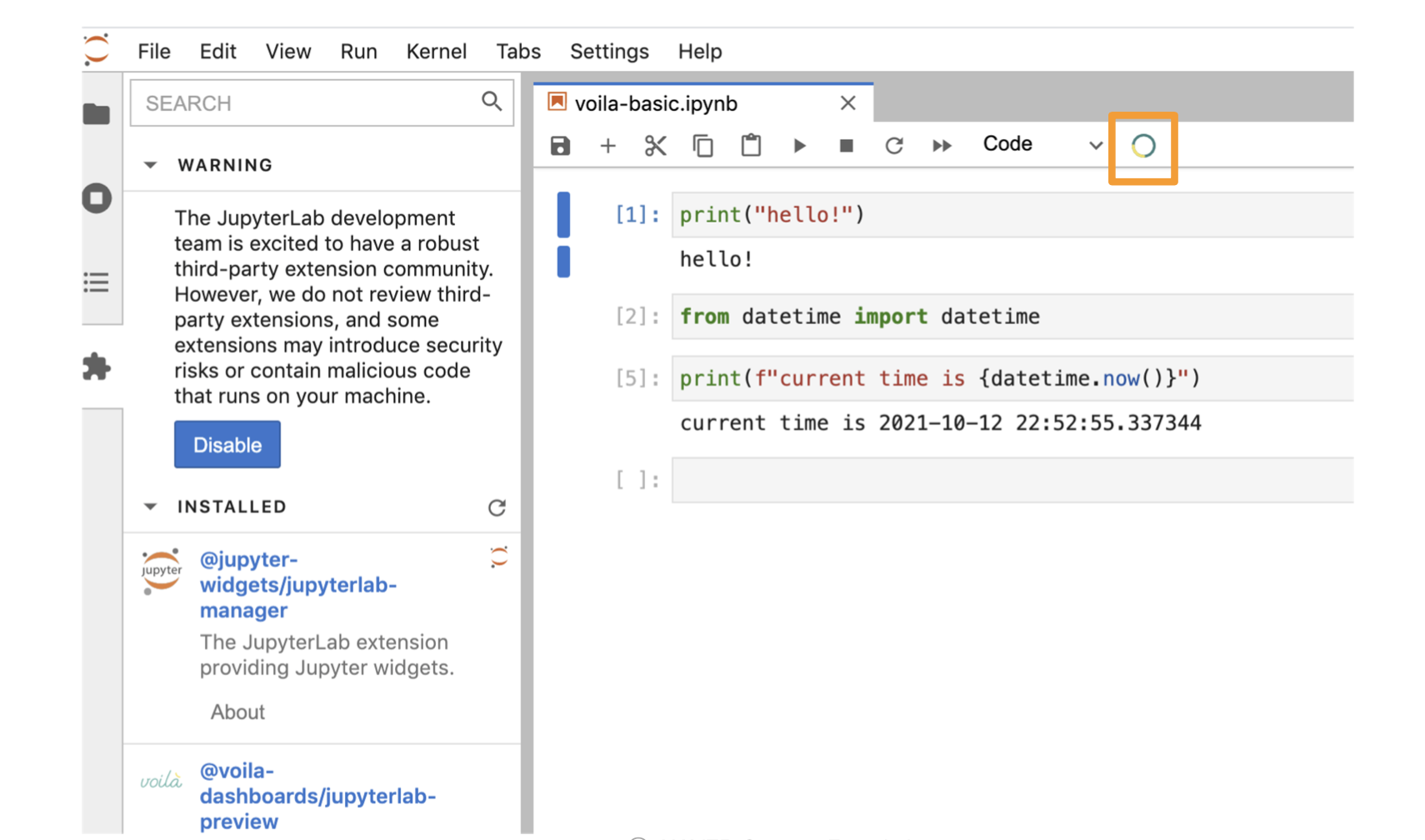Screen dimensions: 1425x840
Task: Interrupt the kernel with stop icon
Action: [847, 146]
